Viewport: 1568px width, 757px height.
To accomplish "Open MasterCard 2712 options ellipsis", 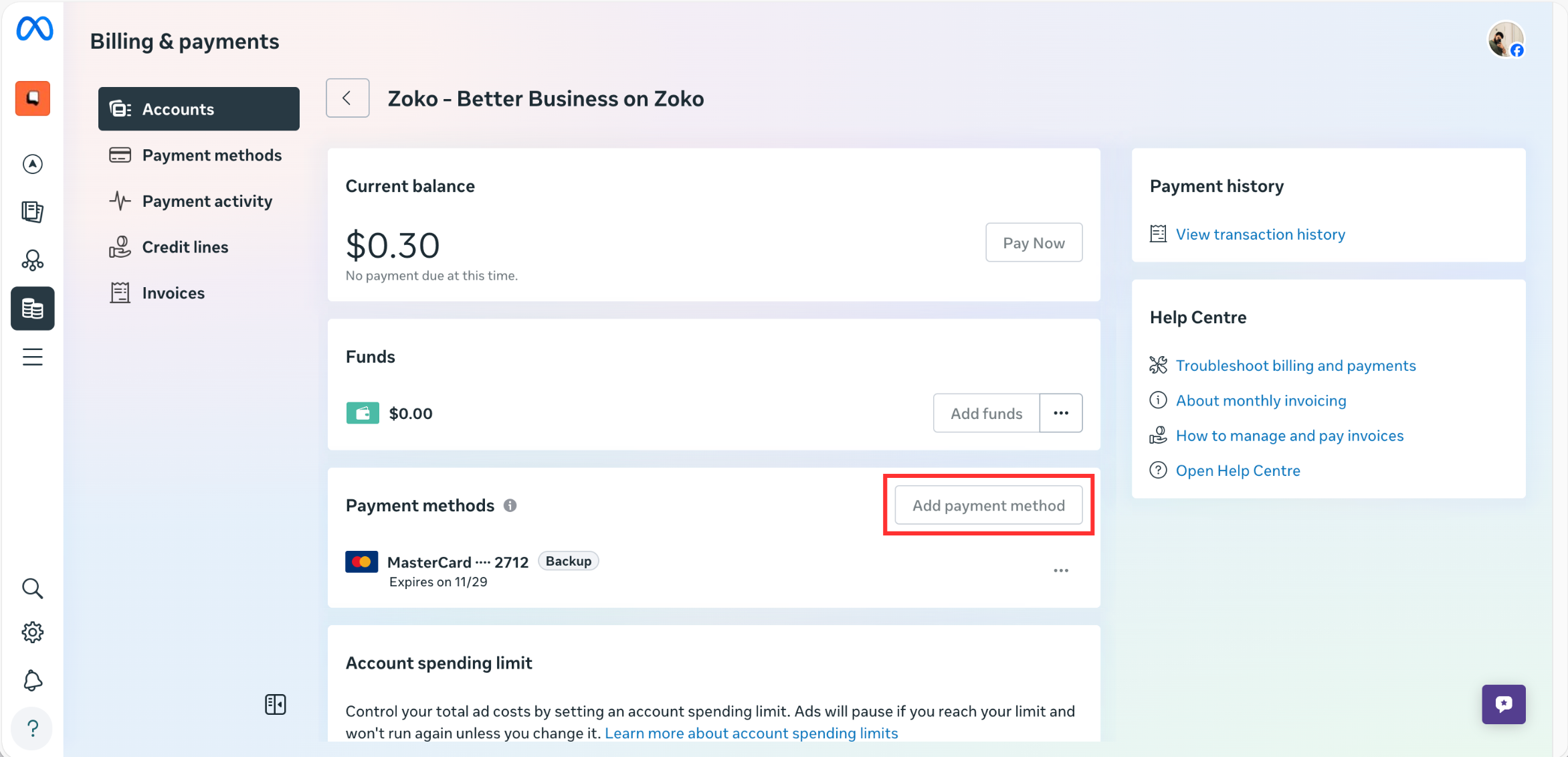I will click(x=1061, y=571).
